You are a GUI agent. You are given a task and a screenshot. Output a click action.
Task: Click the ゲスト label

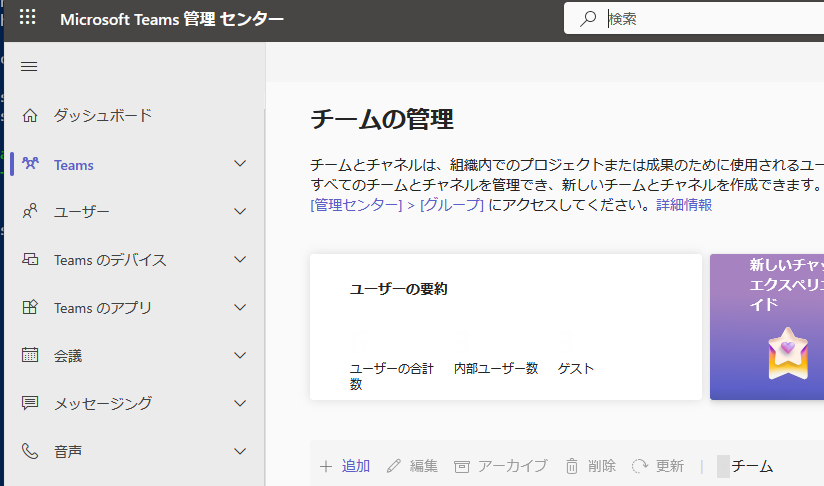575,368
